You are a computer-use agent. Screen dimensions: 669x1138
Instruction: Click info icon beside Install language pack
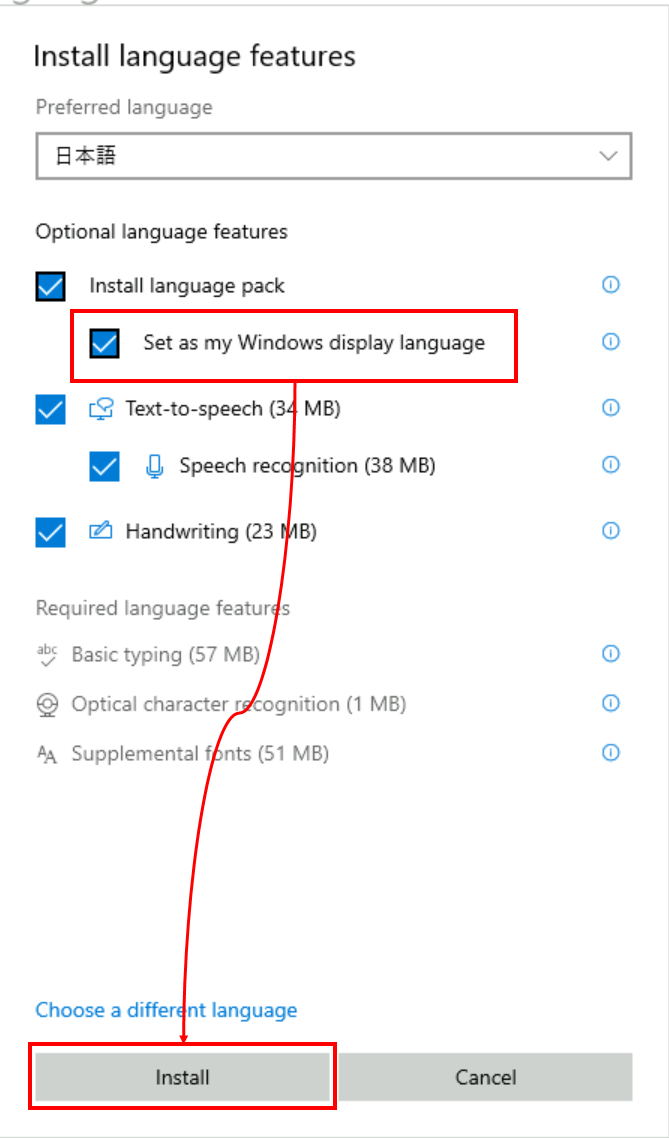(x=610, y=285)
